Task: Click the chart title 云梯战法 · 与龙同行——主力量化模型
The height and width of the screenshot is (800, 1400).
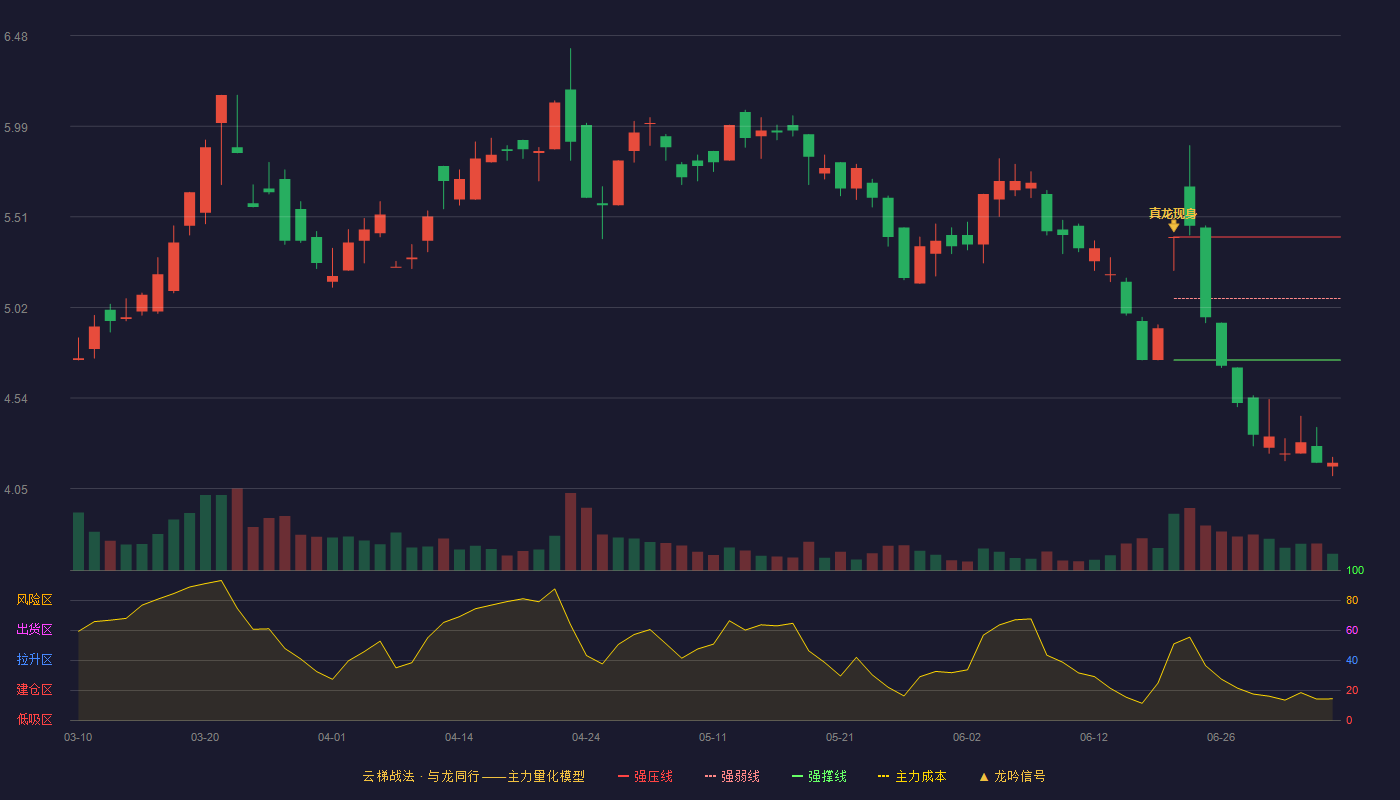Action: tap(473, 776)
